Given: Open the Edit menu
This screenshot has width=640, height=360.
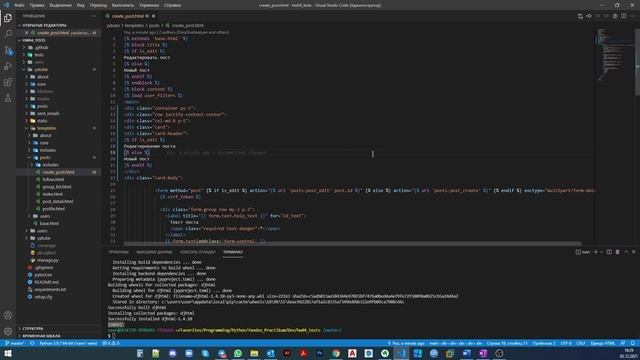Looking at the screenshot, I should pos(37,5).
